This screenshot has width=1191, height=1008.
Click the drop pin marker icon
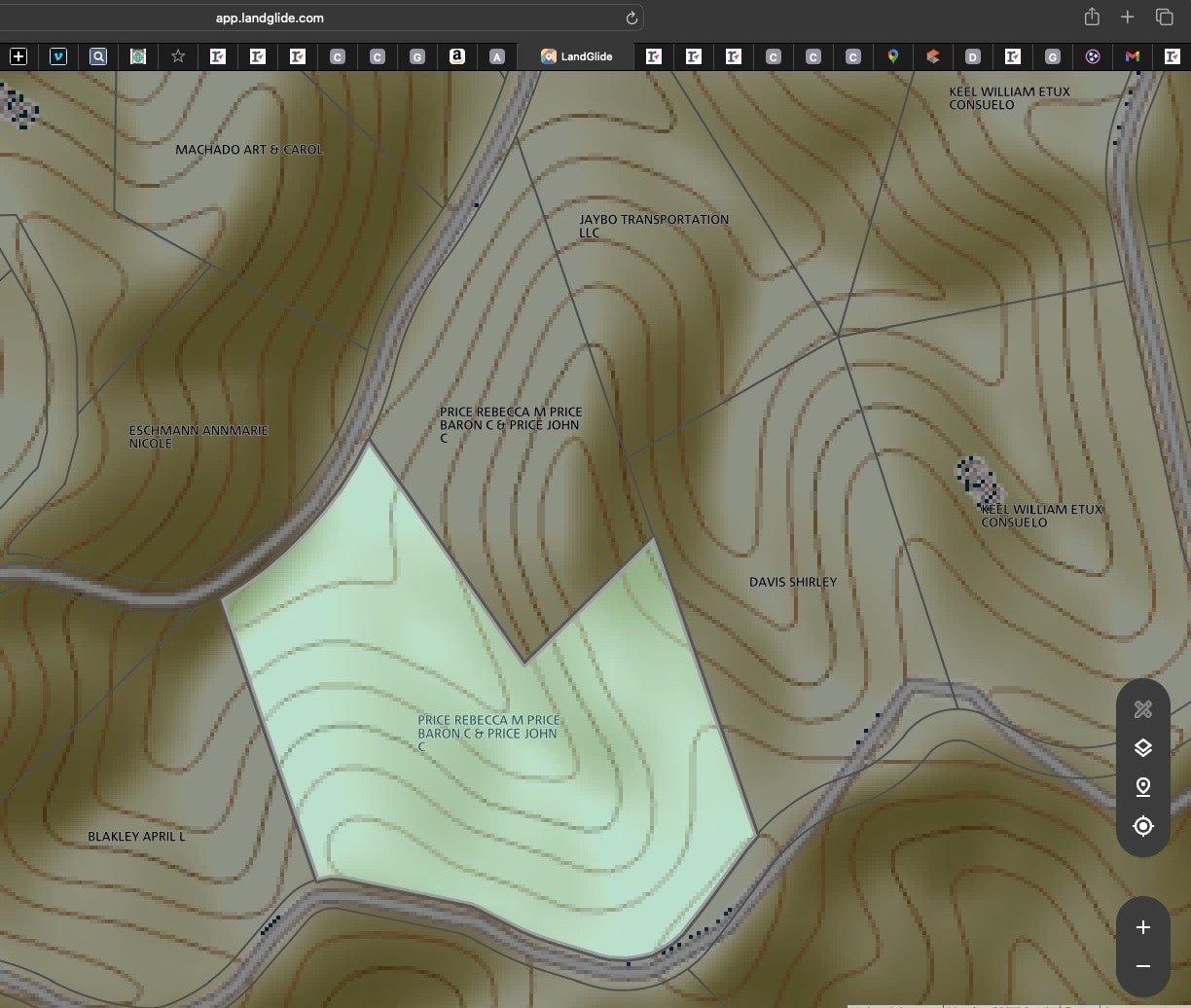click(1143, 786)
